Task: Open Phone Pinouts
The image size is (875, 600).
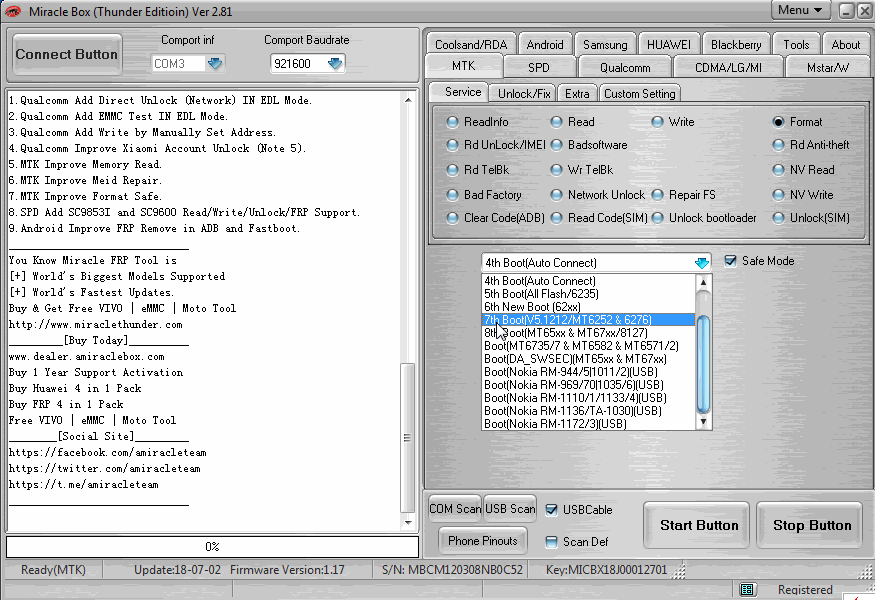Action: click(483, 541)
